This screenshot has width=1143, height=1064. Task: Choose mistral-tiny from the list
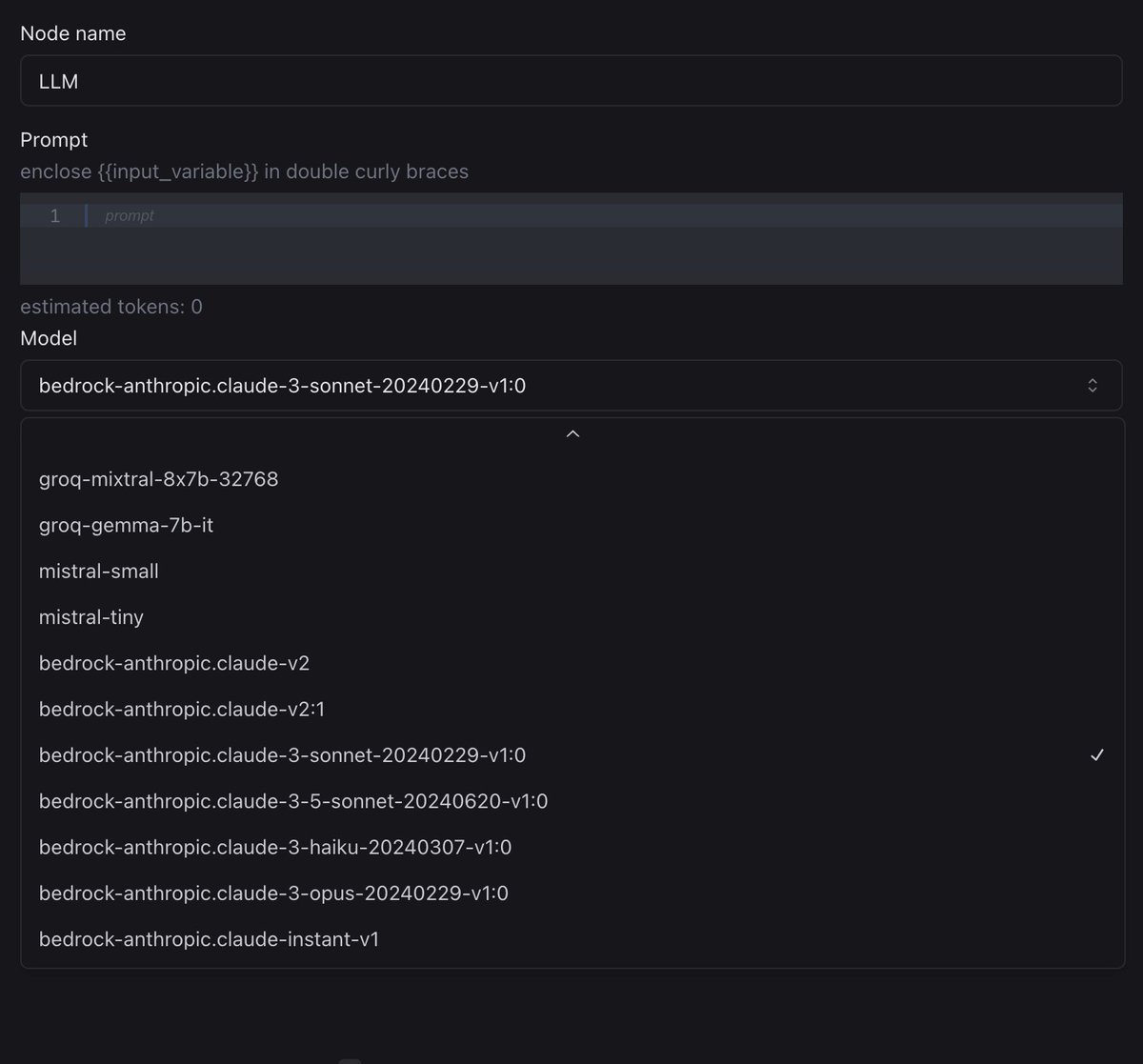[572, 617]
